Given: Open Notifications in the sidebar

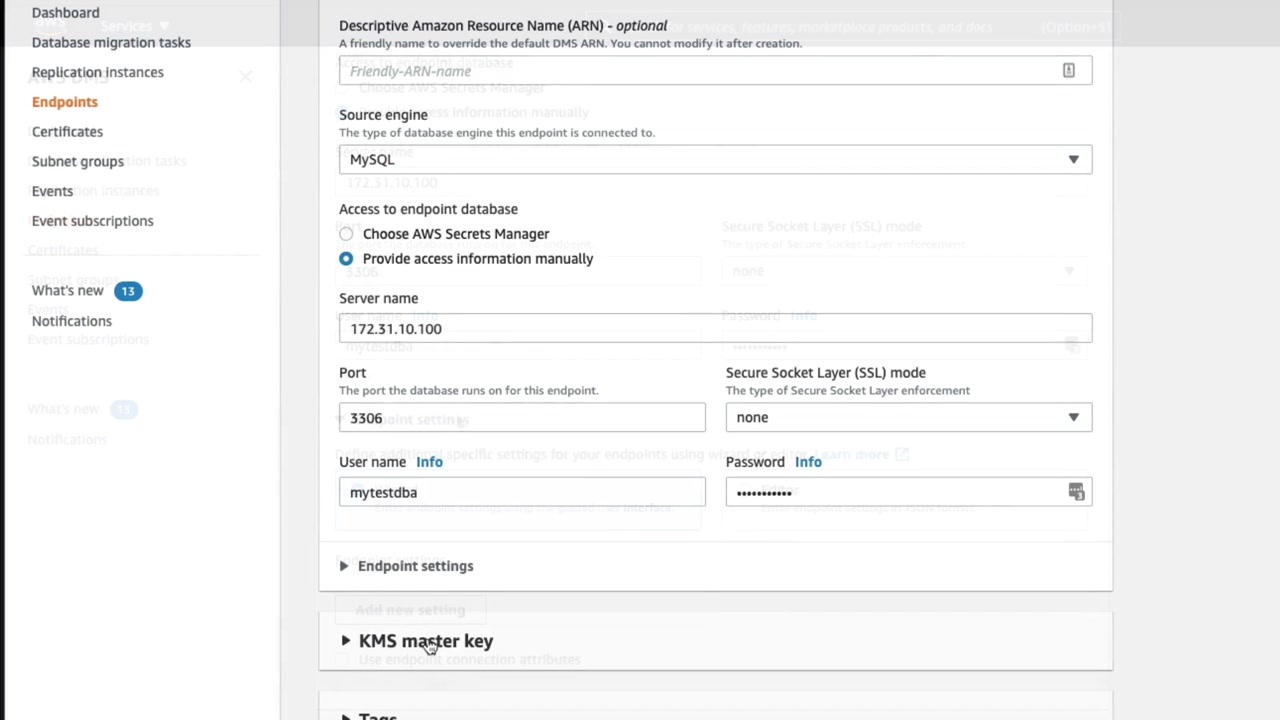Looking at the screenshot, I should tap(71, 321).
